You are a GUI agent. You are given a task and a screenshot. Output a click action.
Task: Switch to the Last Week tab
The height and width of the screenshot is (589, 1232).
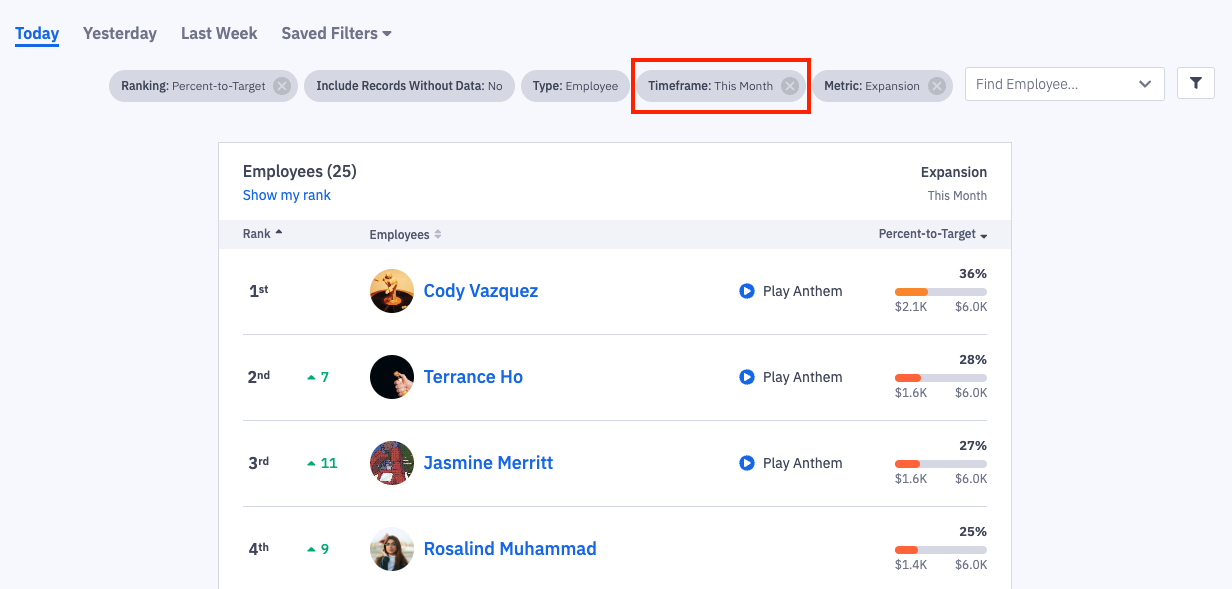[x=219, y=33]
